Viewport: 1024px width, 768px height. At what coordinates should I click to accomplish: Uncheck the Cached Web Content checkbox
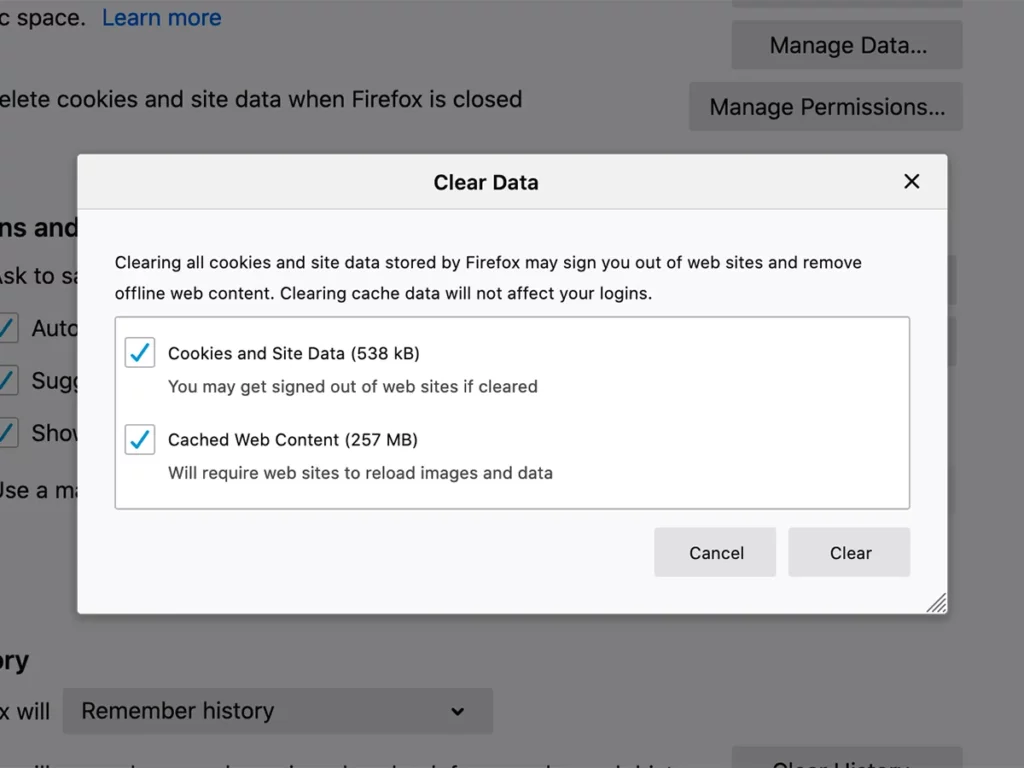pos(140,440)
